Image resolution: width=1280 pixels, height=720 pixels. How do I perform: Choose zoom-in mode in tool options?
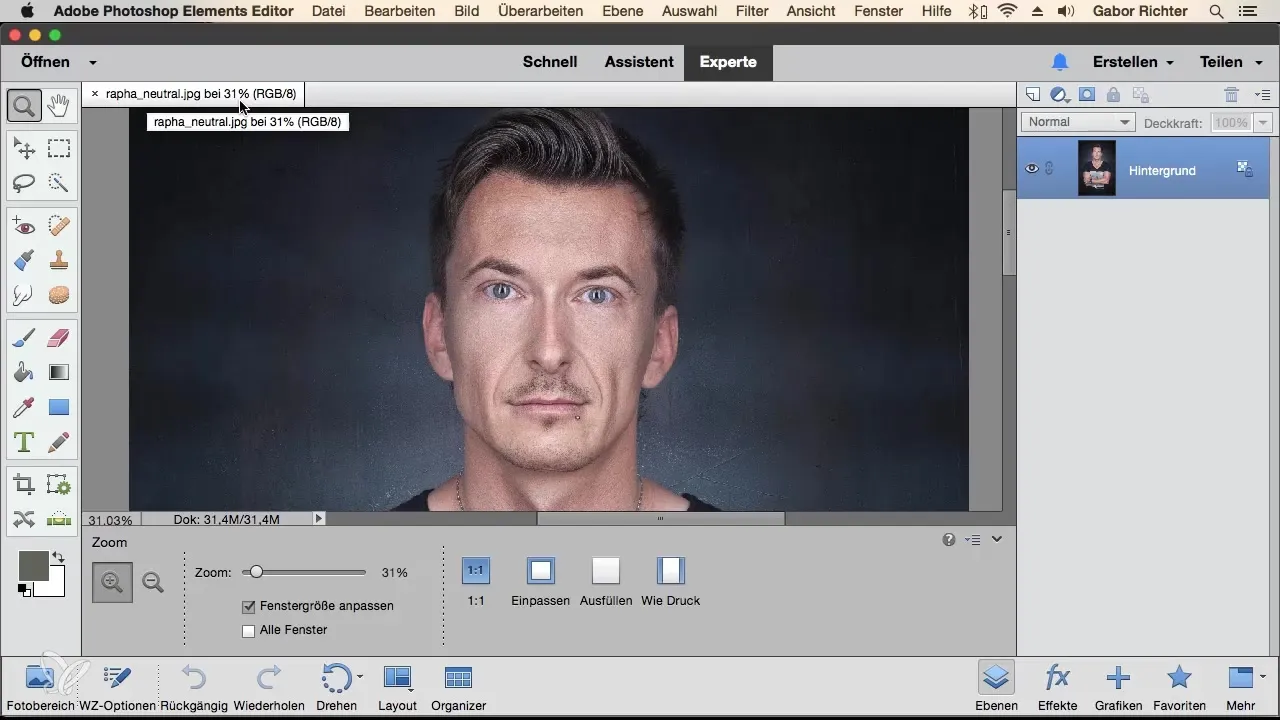112,582
